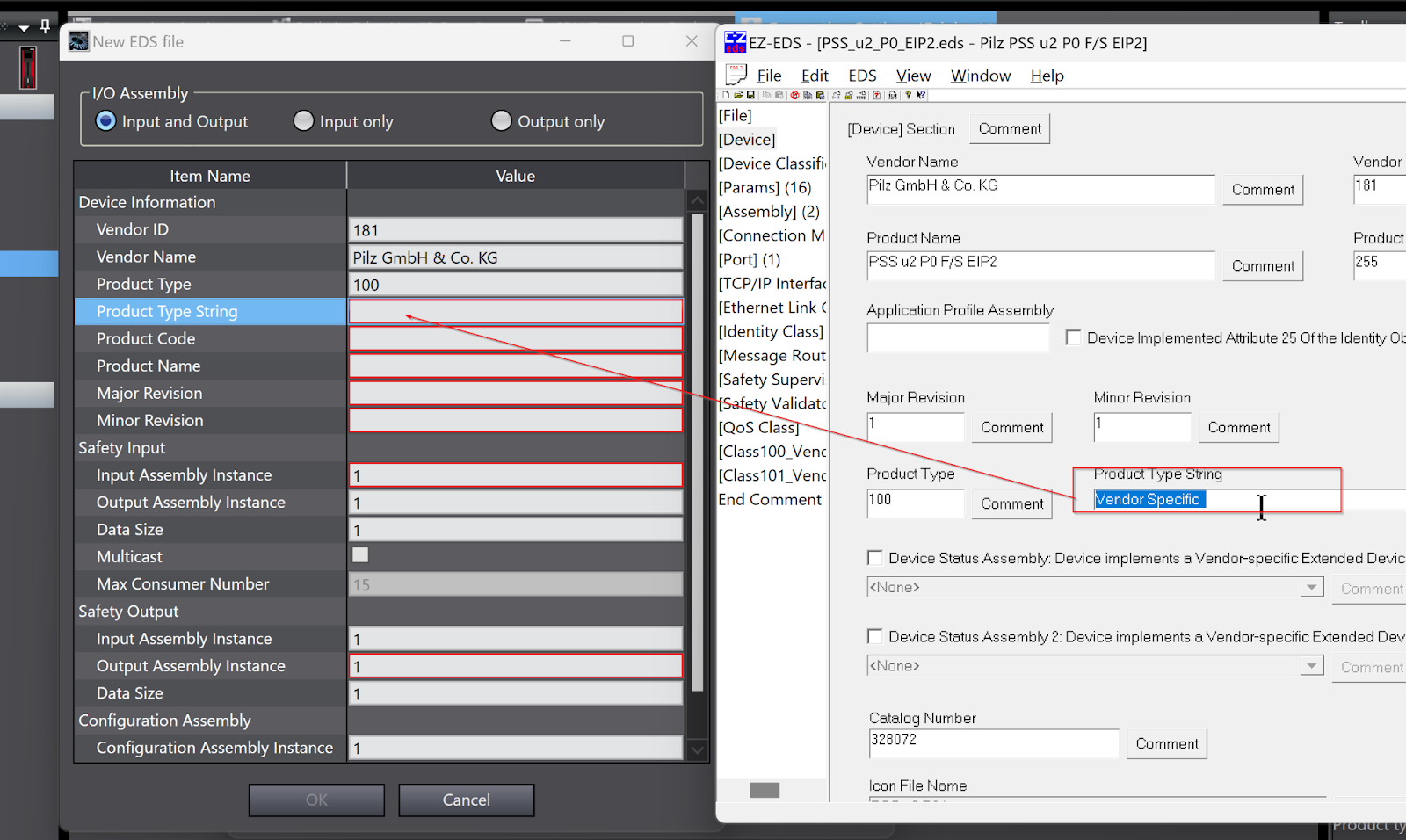Click Comment button beside Product Type 100
Viewport: 1406px width, 840px height.
click(x=1012, y=503)
